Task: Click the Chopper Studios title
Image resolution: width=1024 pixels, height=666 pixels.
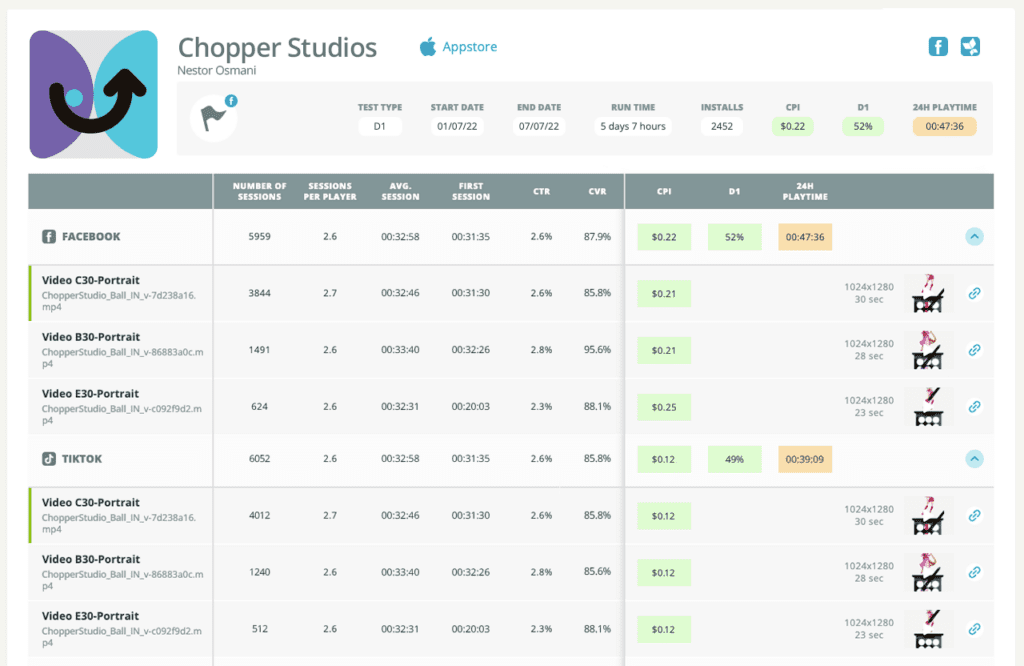Action: (278, 47)
